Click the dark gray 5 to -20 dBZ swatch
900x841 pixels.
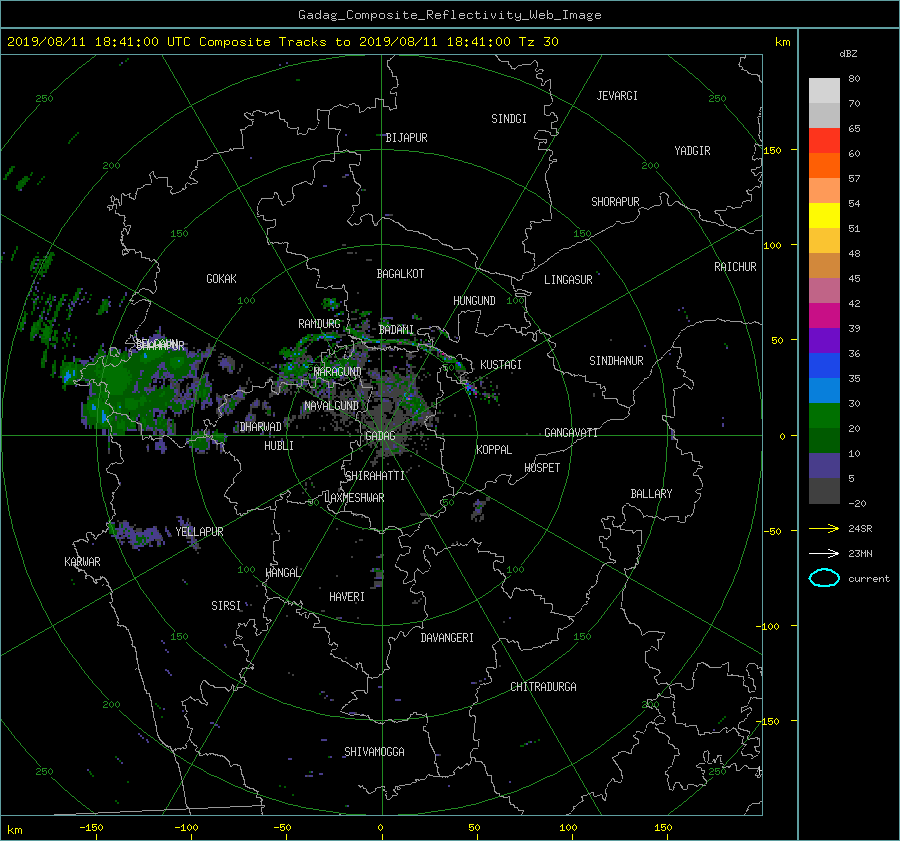(x=824, y=491)
